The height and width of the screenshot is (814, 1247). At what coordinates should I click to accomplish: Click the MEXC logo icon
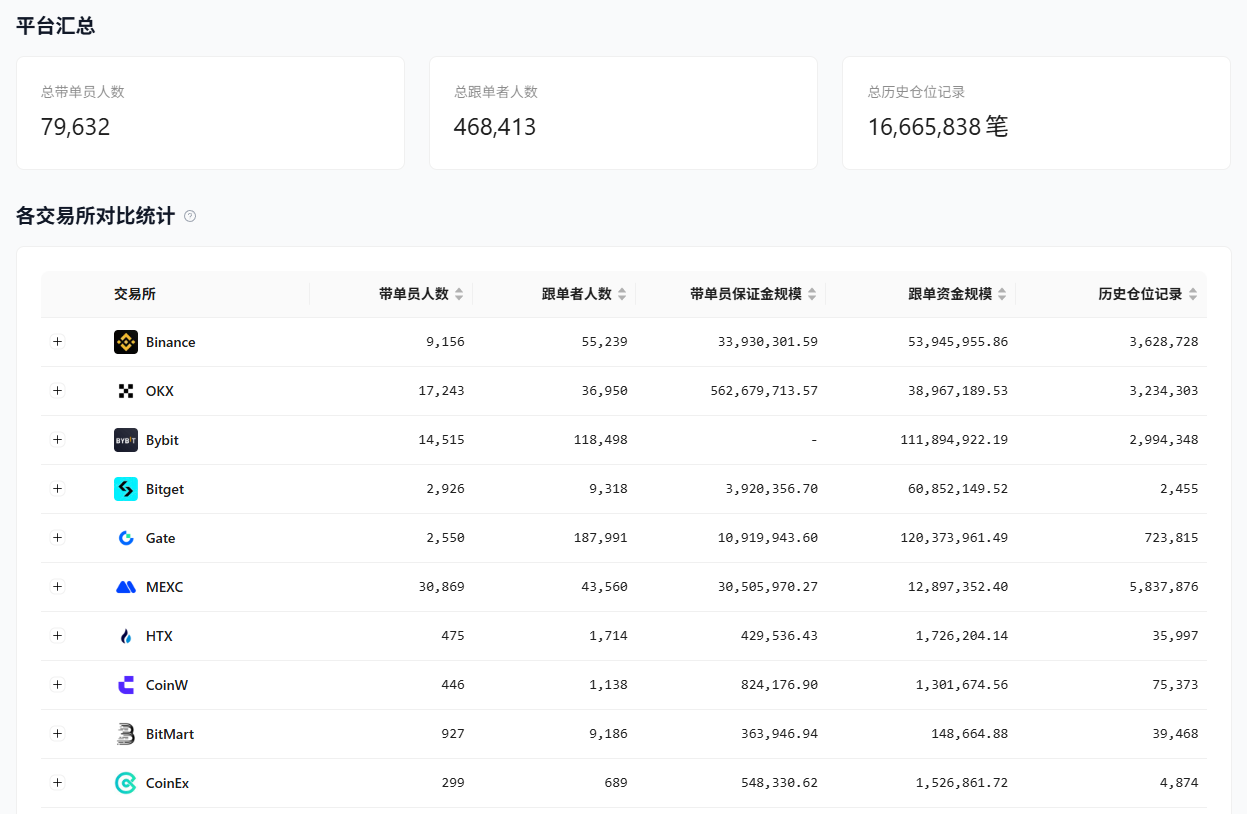click(x=126, y=587)
